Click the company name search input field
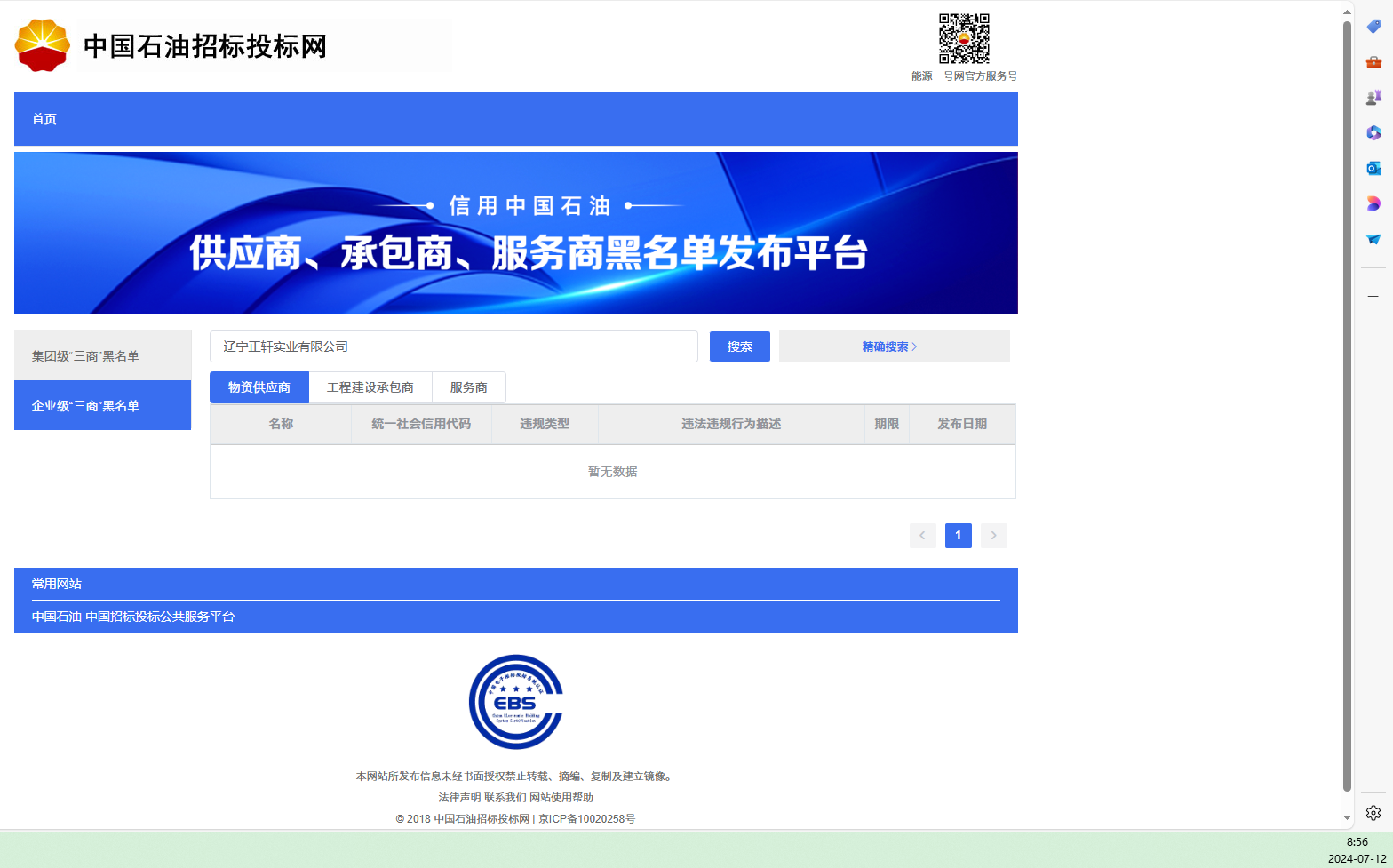The width and height of the screenshot is (1393, 868). click(454, 346)
